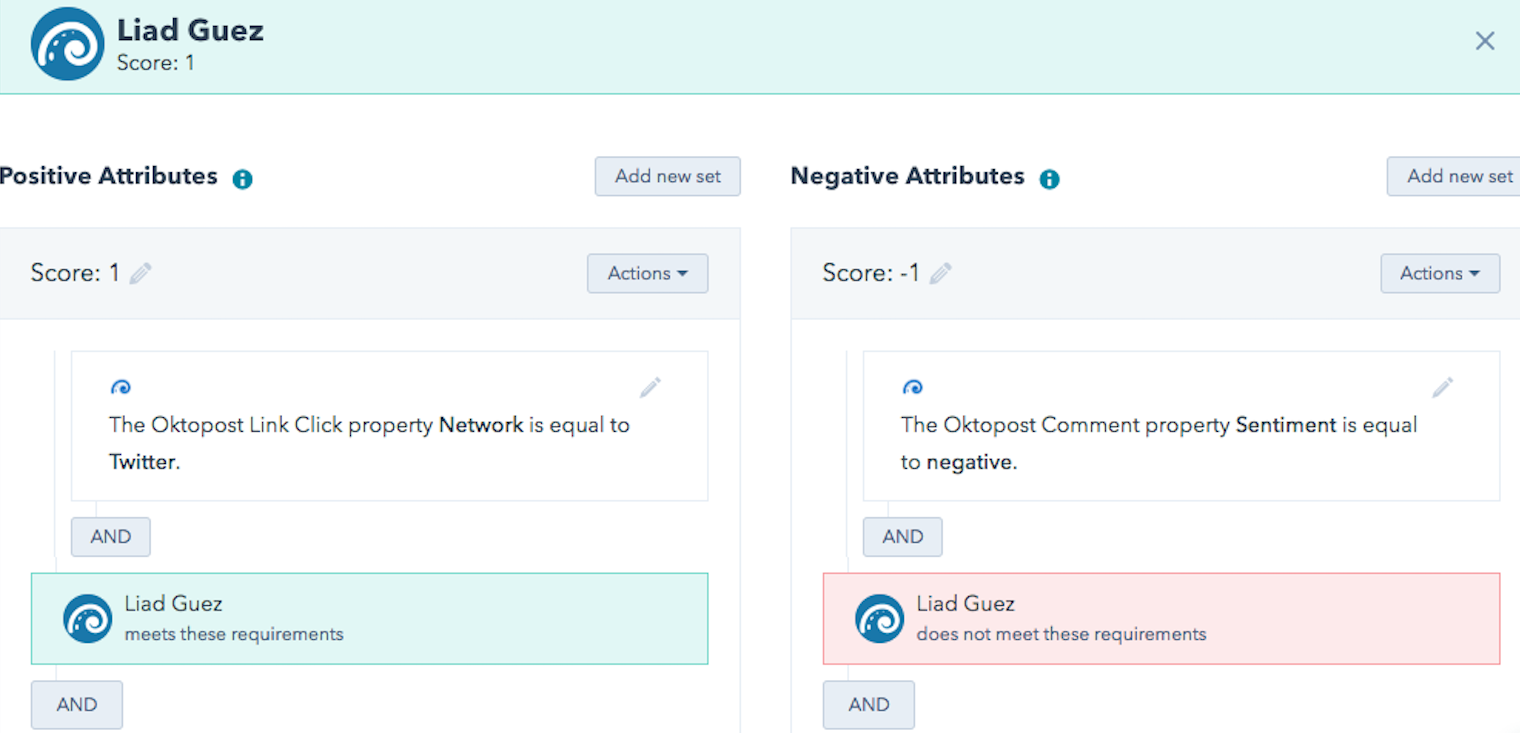This screenshot has width=1520, height=733.
Task: Close the Liad Guez score panel
Action: pos(1485,40)
